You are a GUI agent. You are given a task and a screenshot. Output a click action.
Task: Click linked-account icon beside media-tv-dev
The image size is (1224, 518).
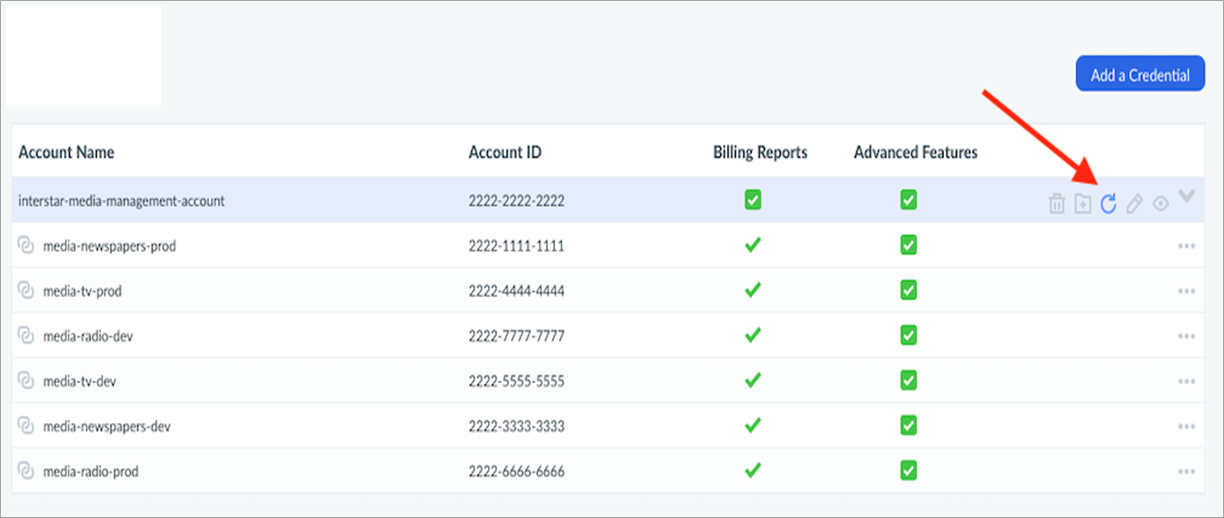pos(26,380)
